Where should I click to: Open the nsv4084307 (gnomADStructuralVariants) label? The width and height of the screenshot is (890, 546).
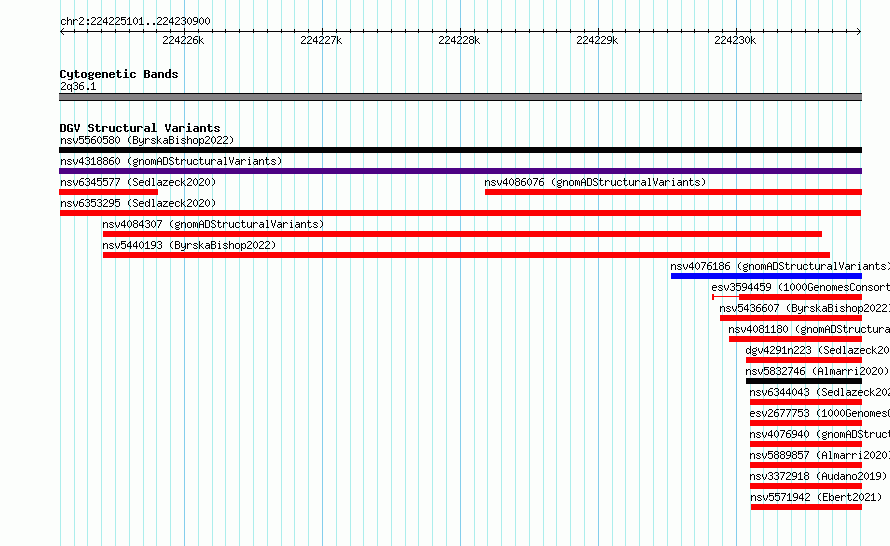(x=213, y=224)
